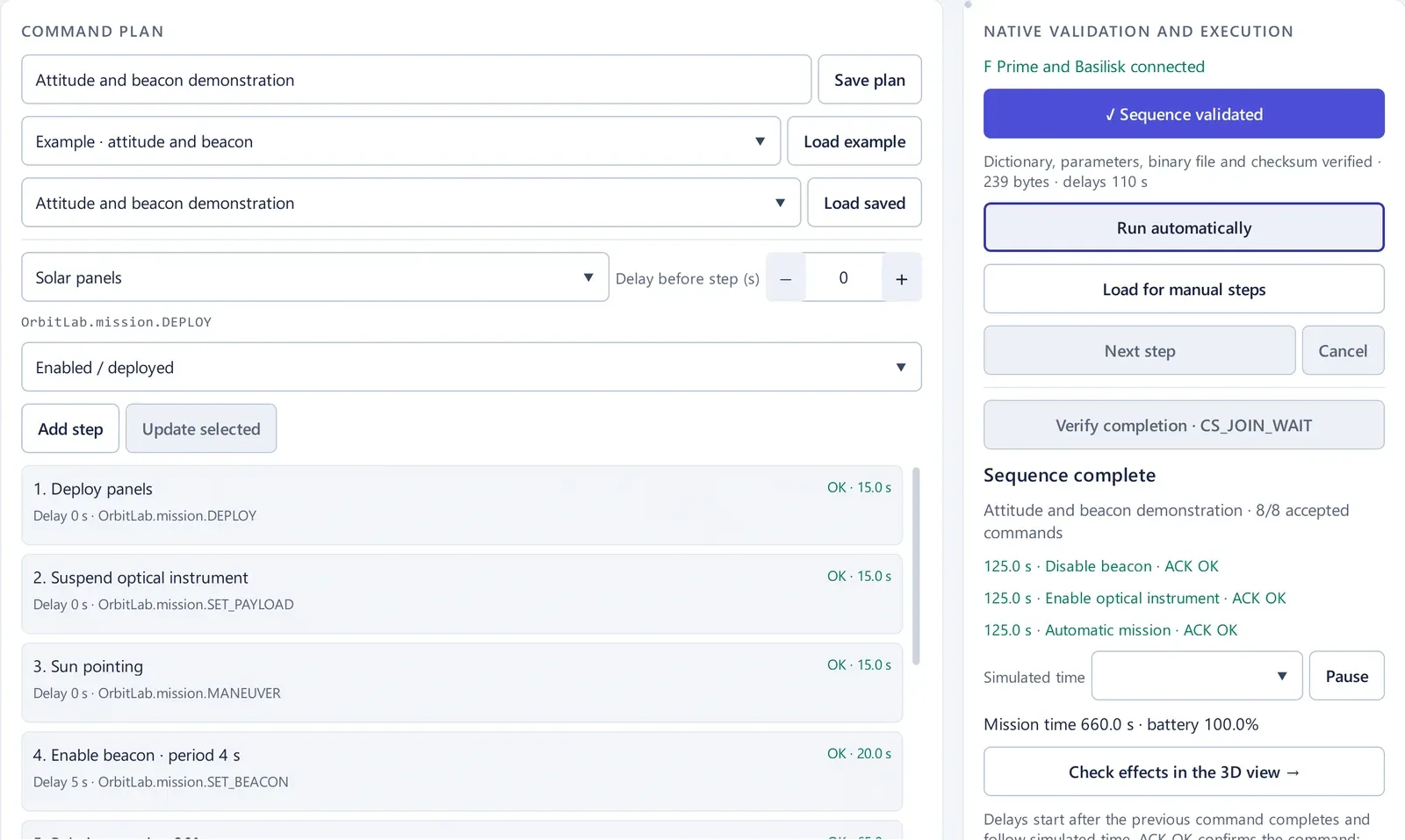
Task: Click Save plan button
Action: click(869, 80)
